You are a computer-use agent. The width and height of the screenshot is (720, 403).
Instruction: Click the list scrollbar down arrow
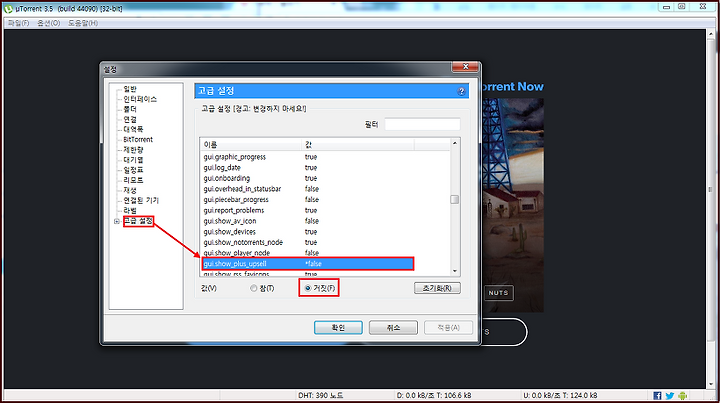coord(455,271)
